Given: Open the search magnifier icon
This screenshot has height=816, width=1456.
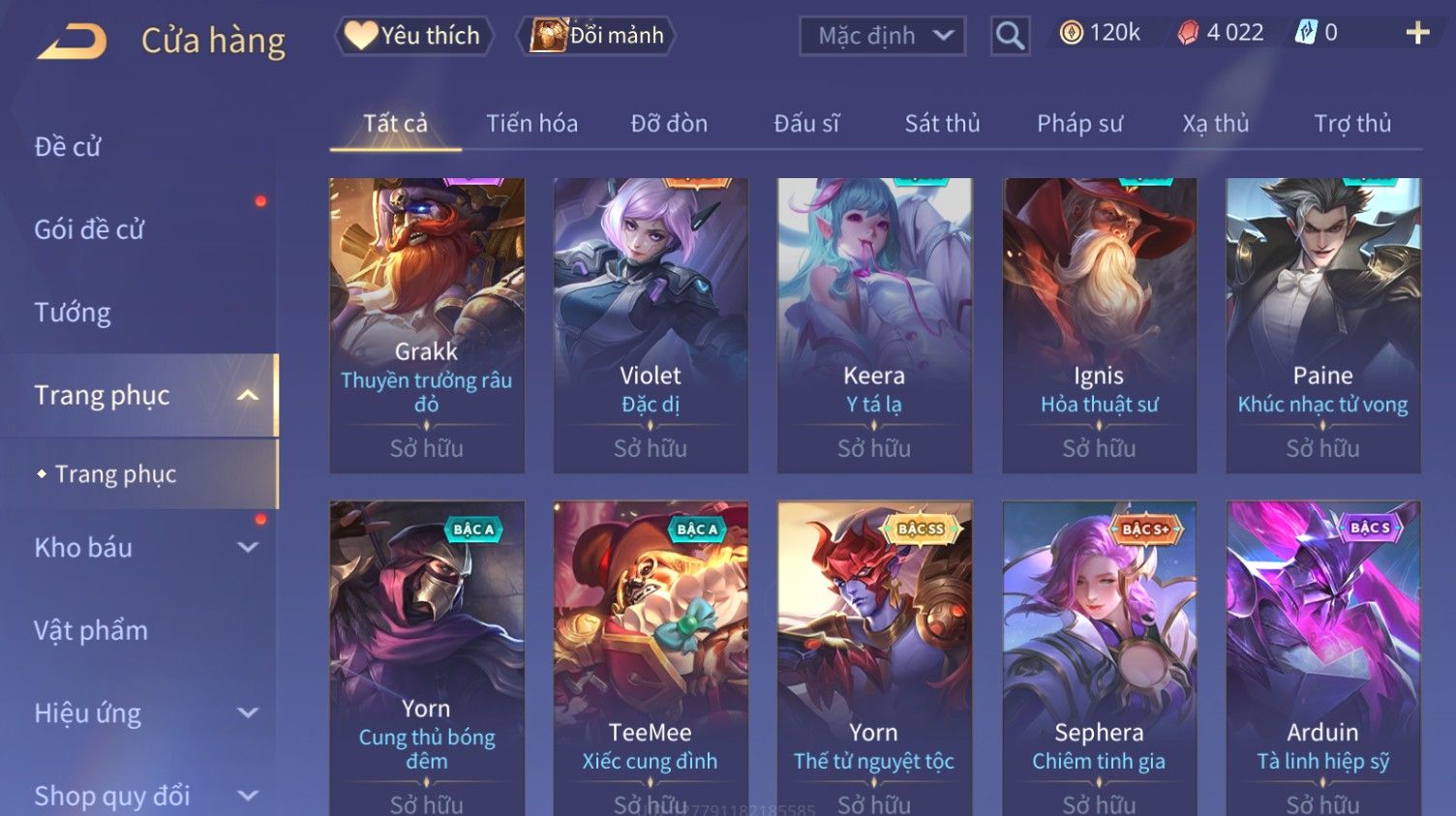Looking at the screenshot, I should click(x=1010, y=36).
